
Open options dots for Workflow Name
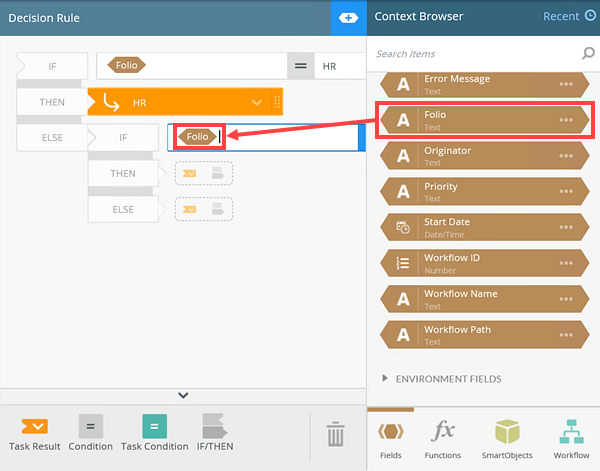pyautogui.click(x=566, y=299)
